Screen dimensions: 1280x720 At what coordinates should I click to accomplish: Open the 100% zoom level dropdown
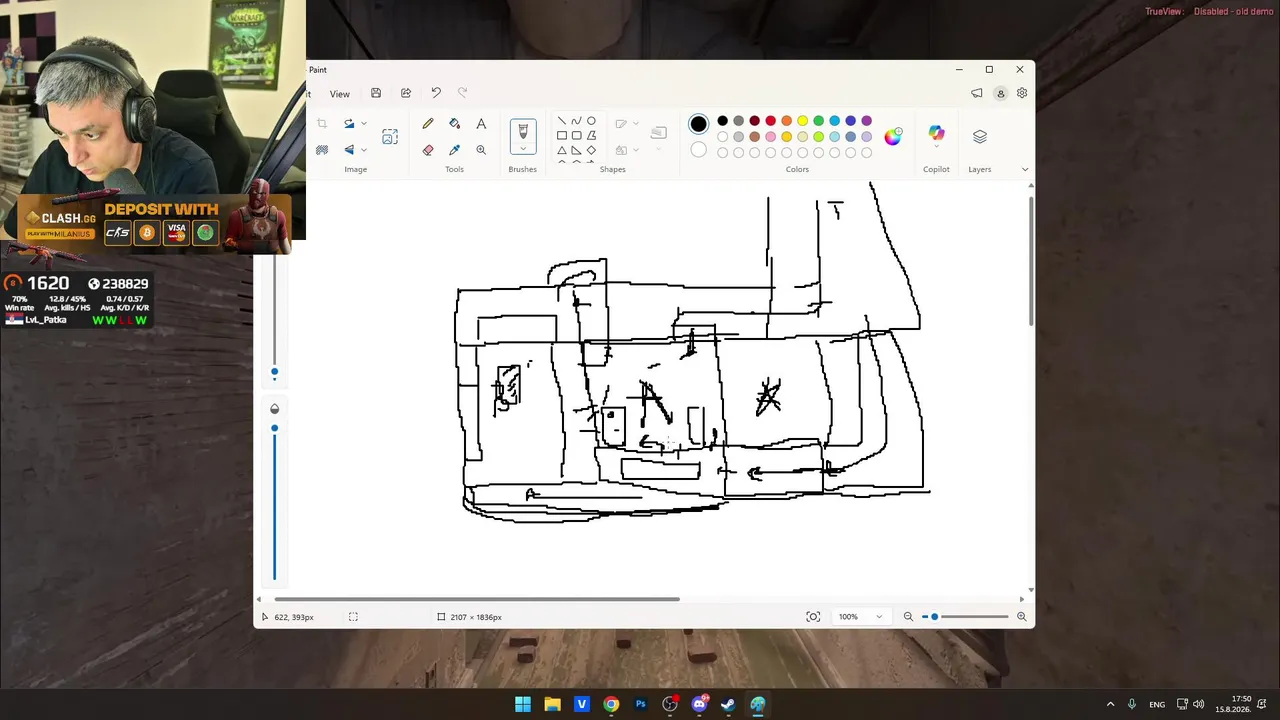[861, 617]
